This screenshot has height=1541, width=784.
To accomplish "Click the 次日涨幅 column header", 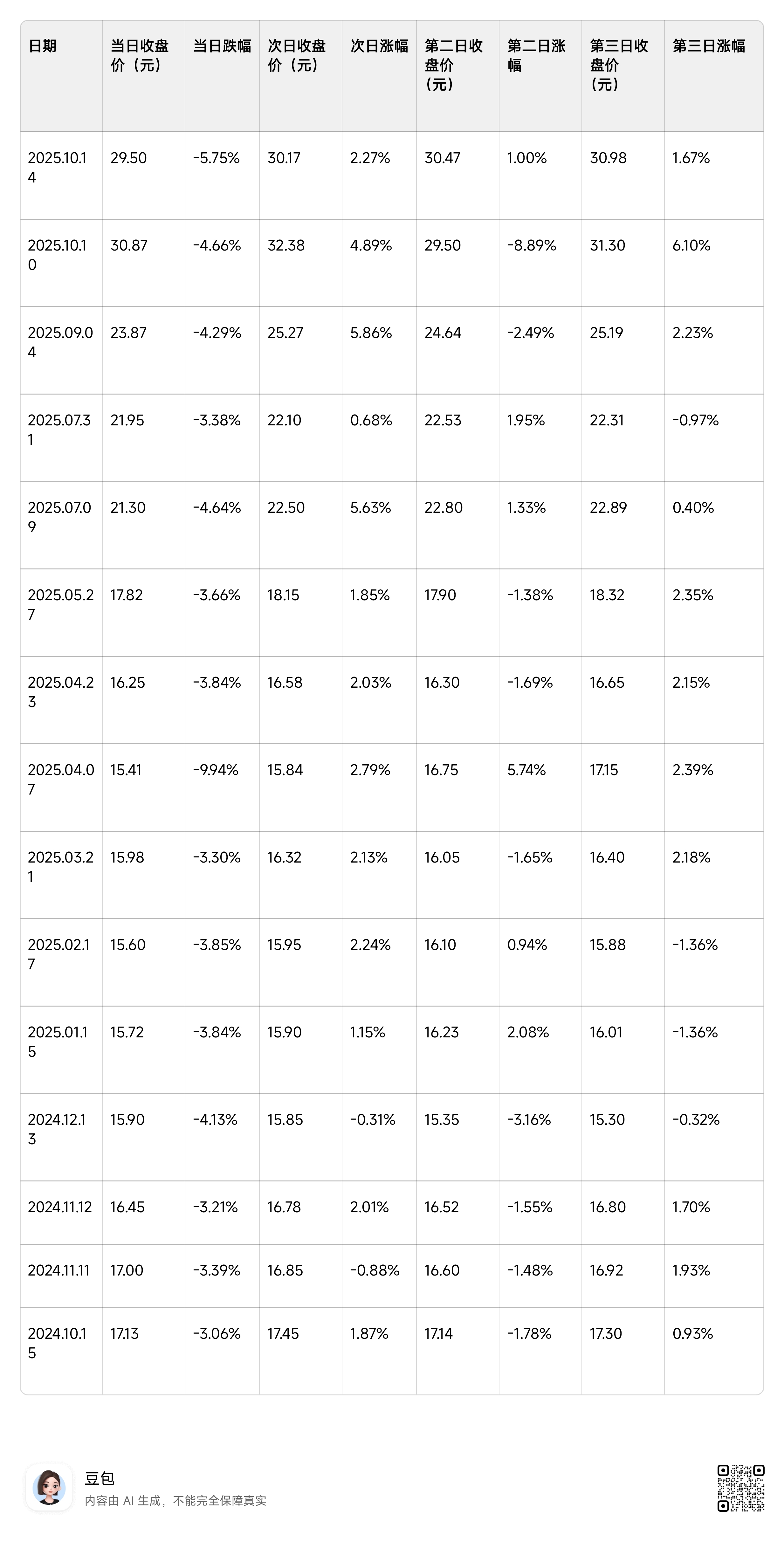I will (379, 46).
